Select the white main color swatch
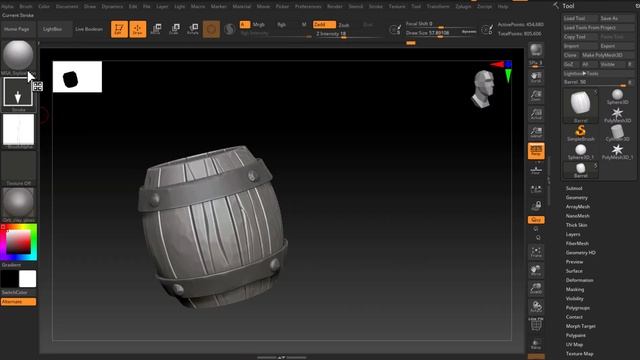This screenshot has height=360, width=640. [27, 279]
